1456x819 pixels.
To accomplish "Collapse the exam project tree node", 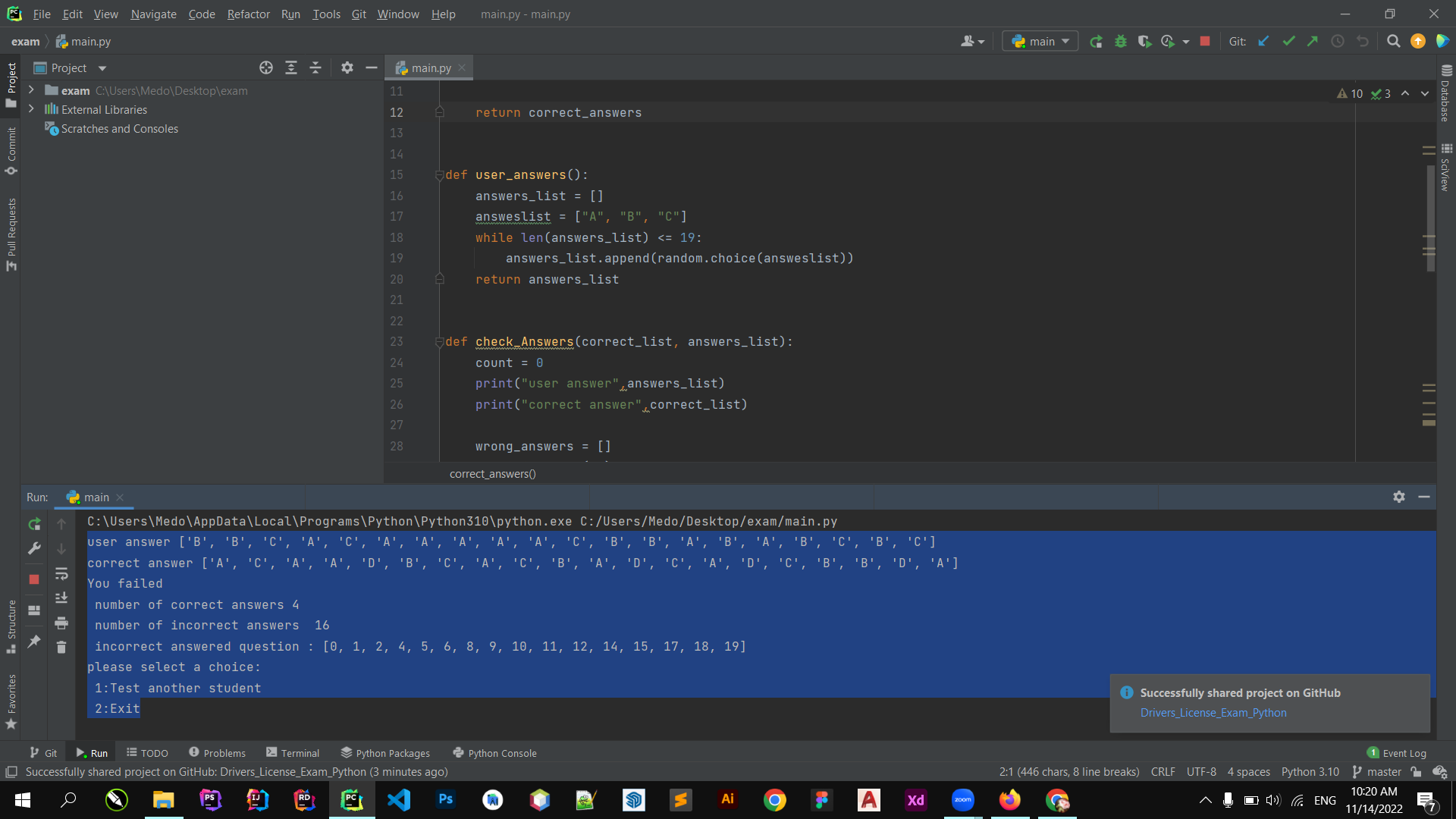I will pos(31,90).
